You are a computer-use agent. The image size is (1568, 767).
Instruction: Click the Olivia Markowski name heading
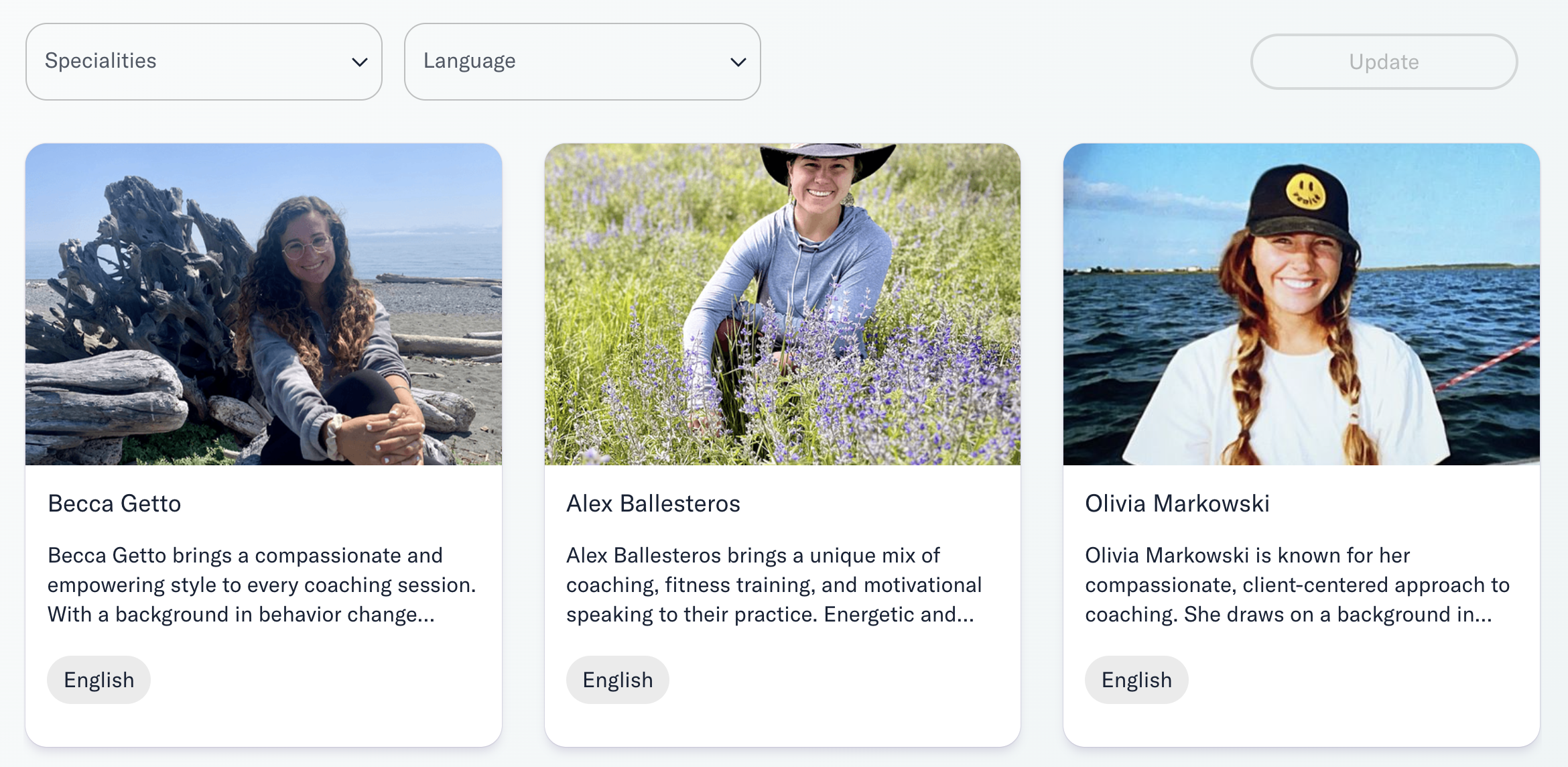tap(1177, 504)
